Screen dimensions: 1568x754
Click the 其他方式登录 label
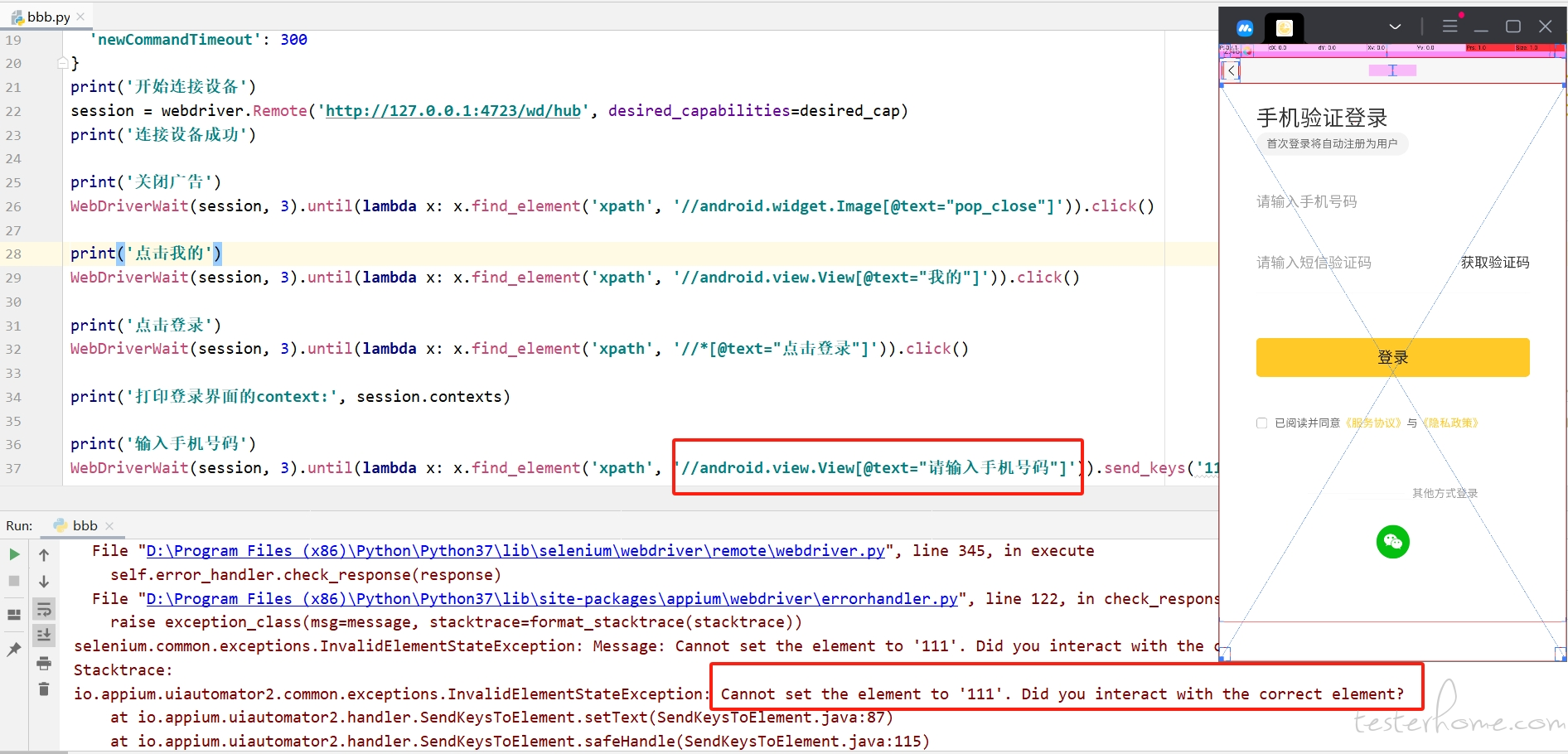1445,493
